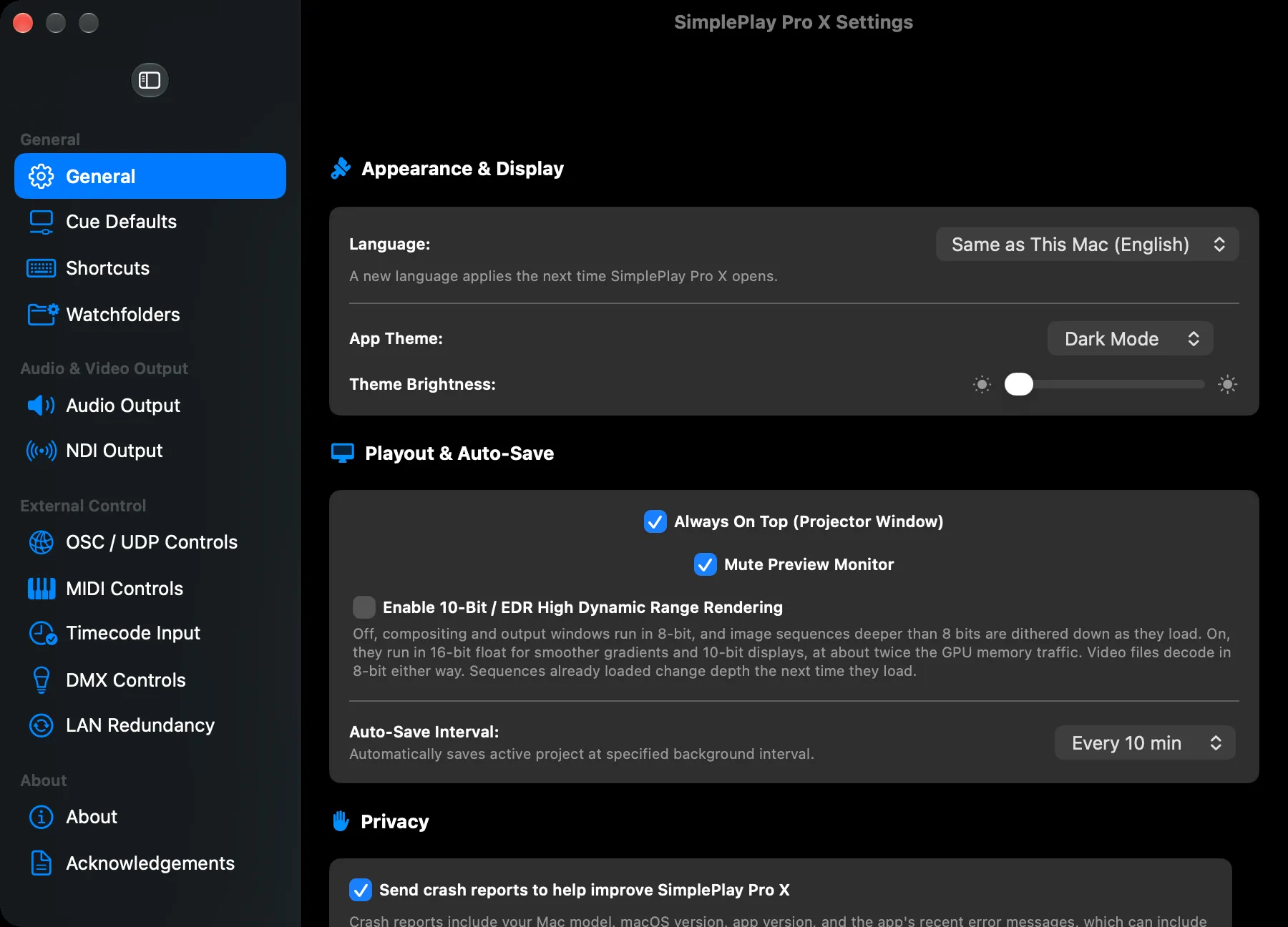Click the DMX Controls light bulb icon
The width and height of the screenshot is (1288, 927).
coord(42,680)
